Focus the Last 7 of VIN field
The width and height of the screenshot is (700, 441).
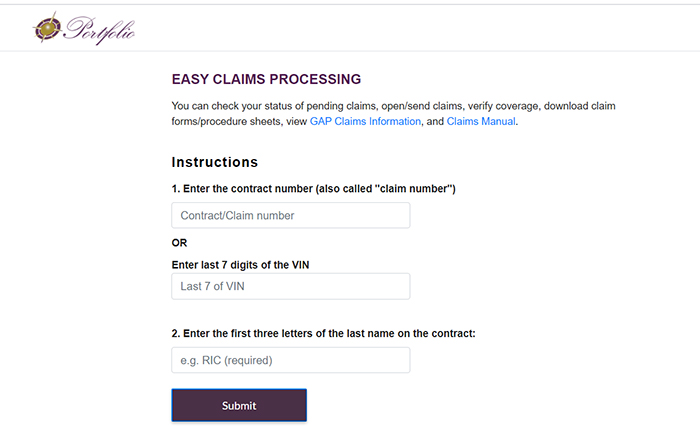coord(291,286)
